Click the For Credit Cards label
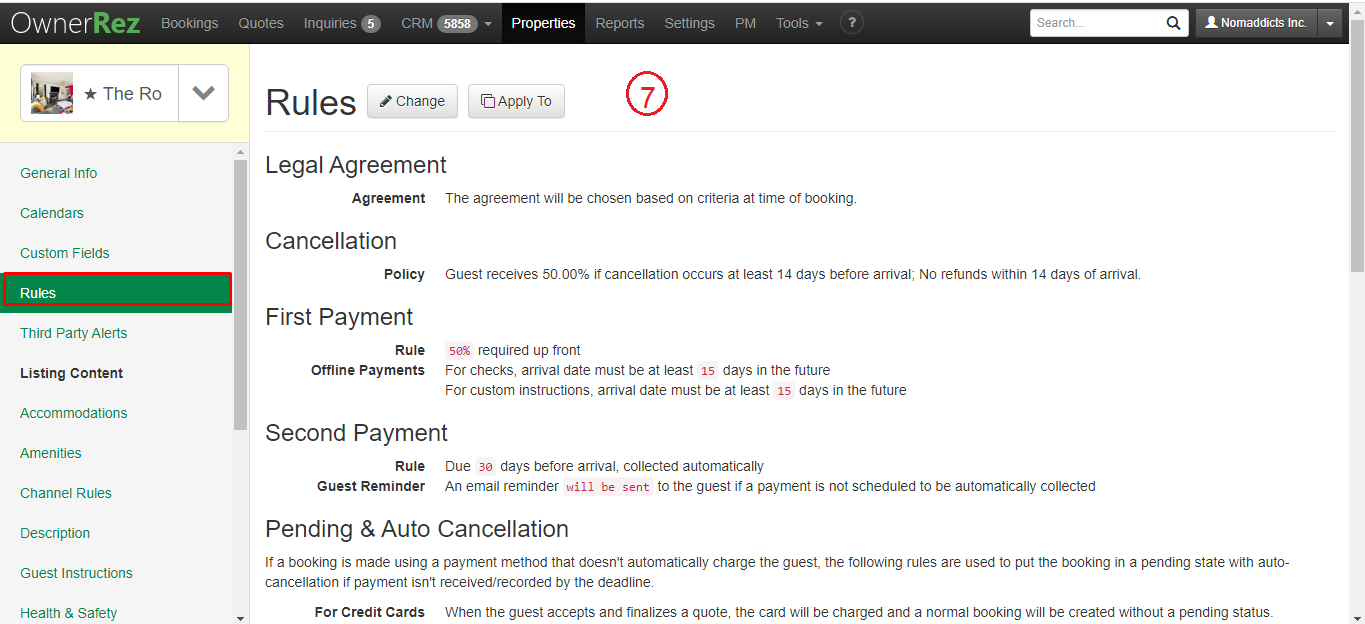The image size is (1365, 624). click(369, 612)
